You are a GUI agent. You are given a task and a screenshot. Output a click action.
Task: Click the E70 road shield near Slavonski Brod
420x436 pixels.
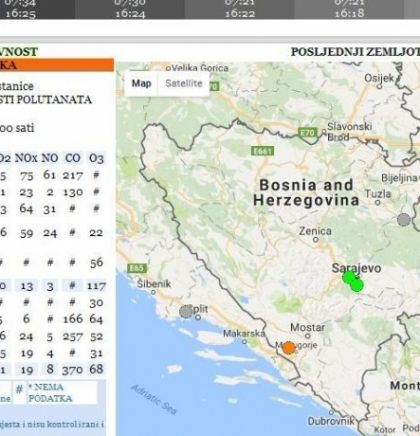pos(307,133)
